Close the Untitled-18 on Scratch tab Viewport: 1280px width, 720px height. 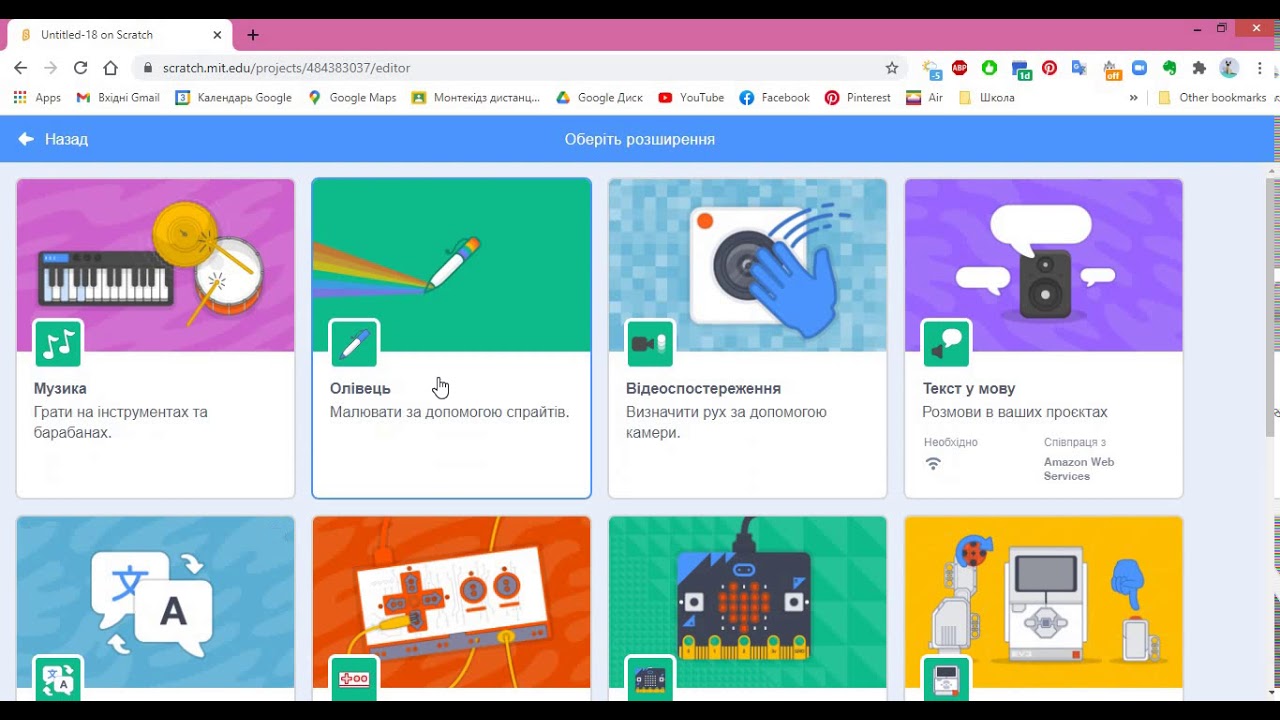click(x=217, y=35)
